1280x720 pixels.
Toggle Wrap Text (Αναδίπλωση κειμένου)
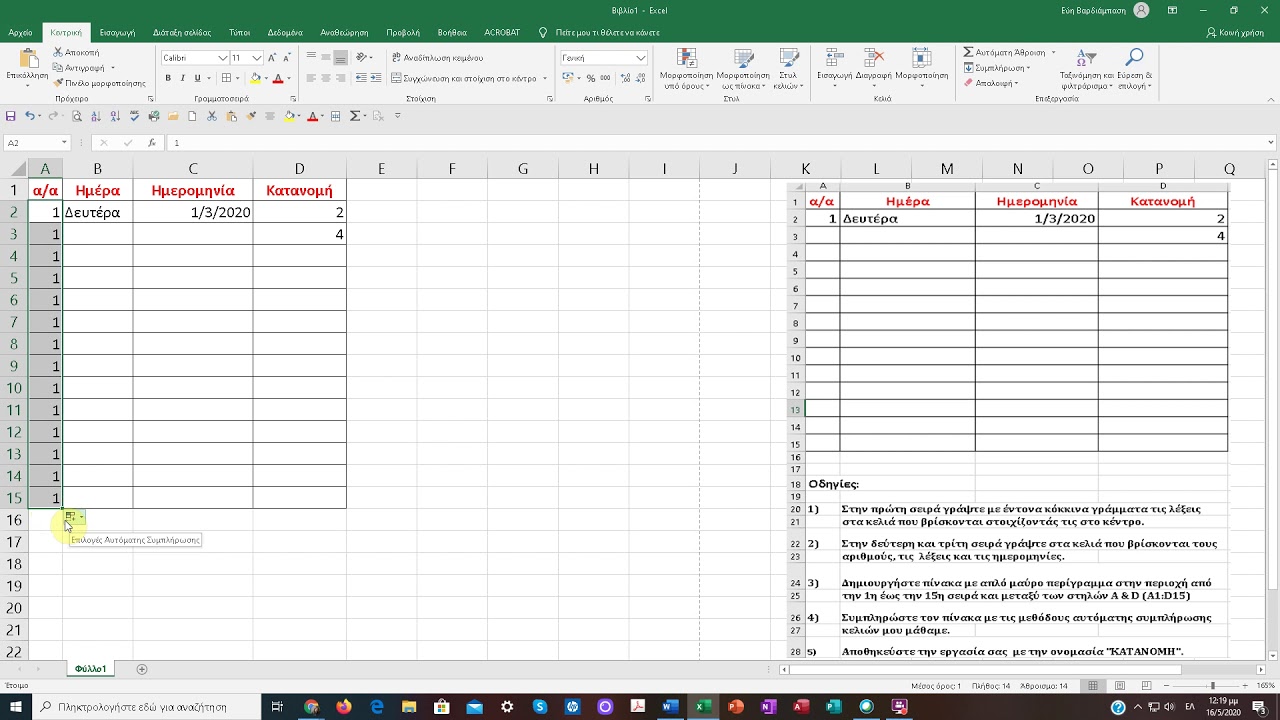pos(437,58)
